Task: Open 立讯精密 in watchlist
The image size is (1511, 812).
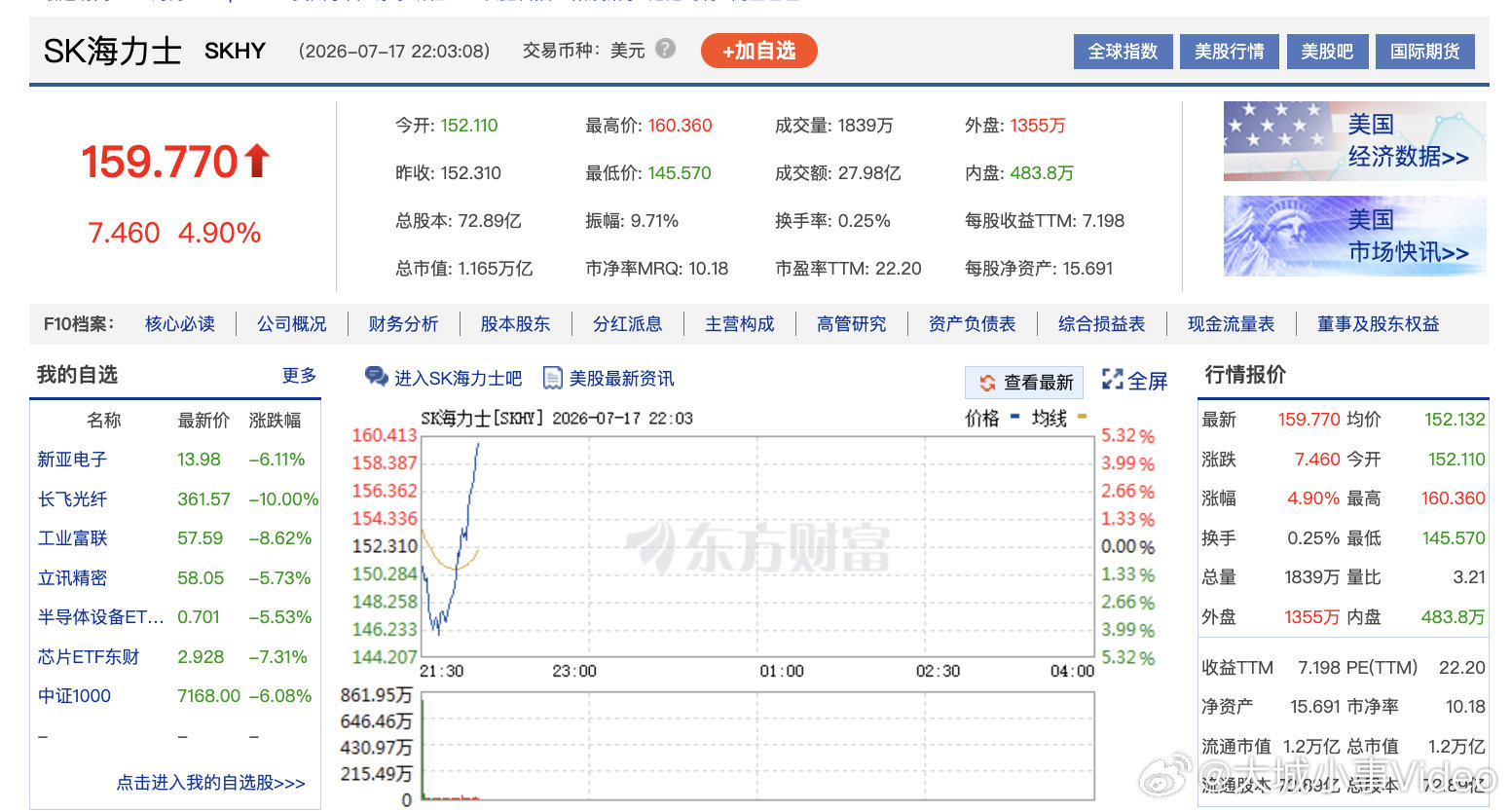Action: tap(72, 578)
